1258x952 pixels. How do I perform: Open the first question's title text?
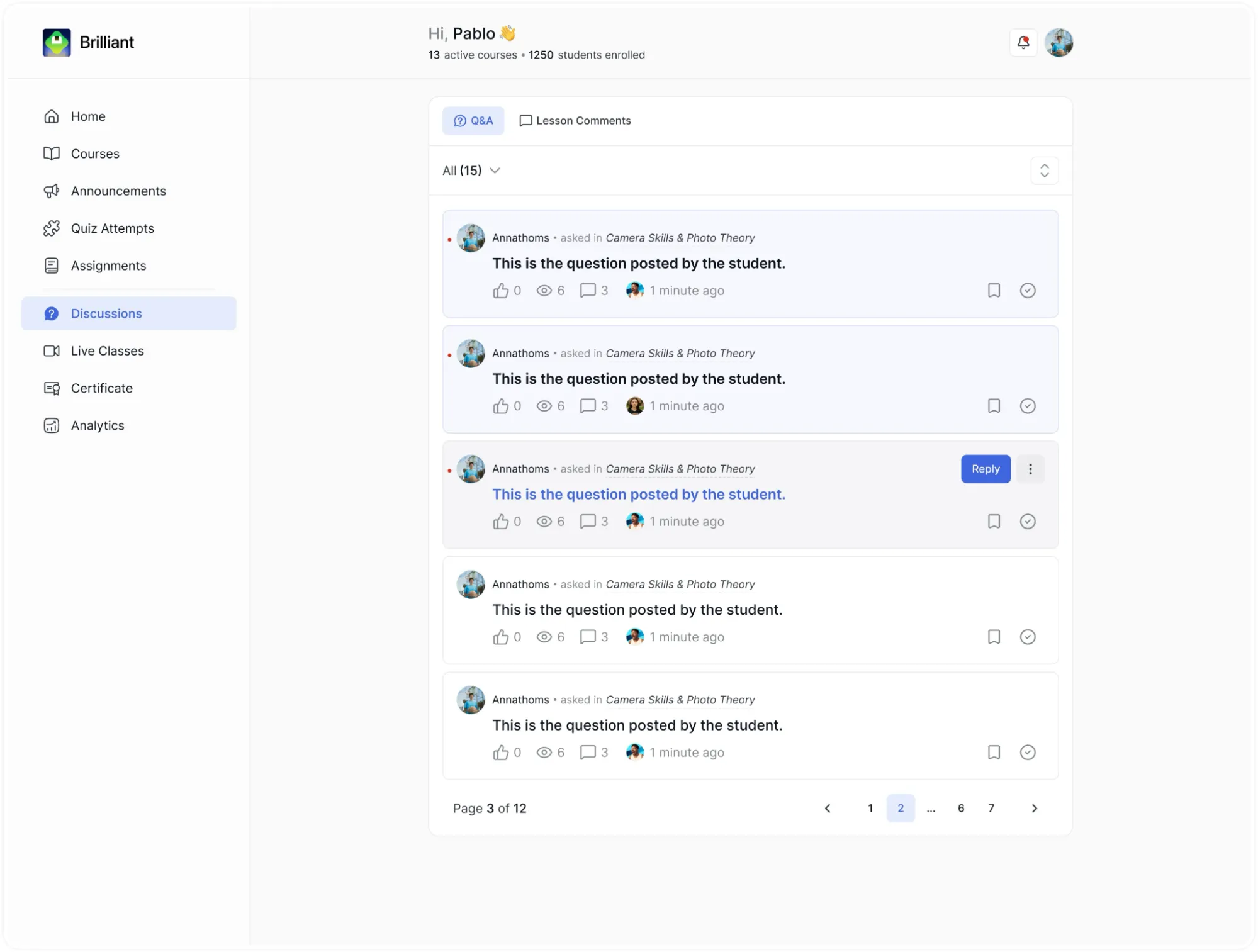click(x=639, y=264)
